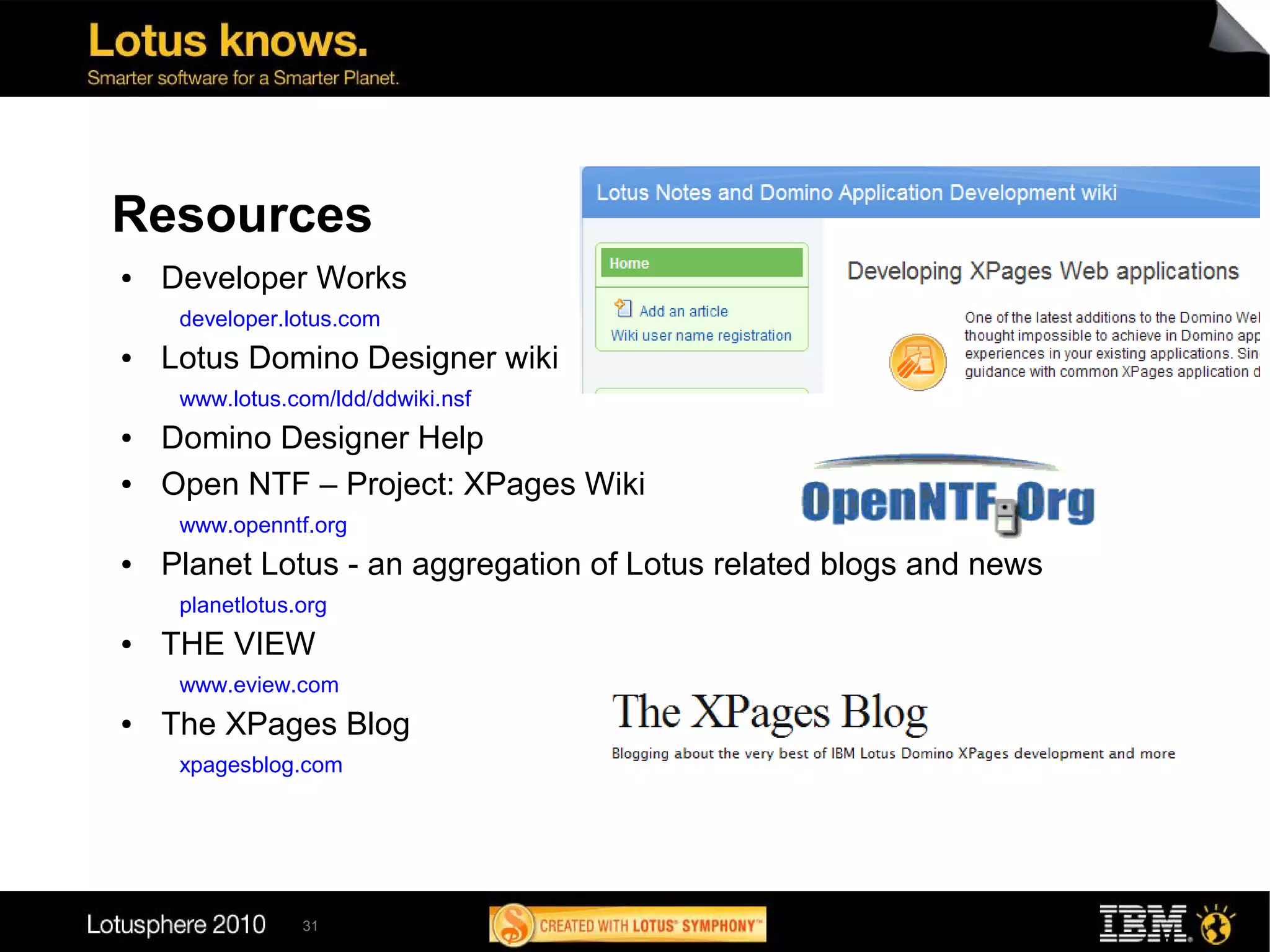Follow the www.lotus.com/ldd/ddwiki.nsf link
Screen dimensions: 1270x952
coord(325,399)
